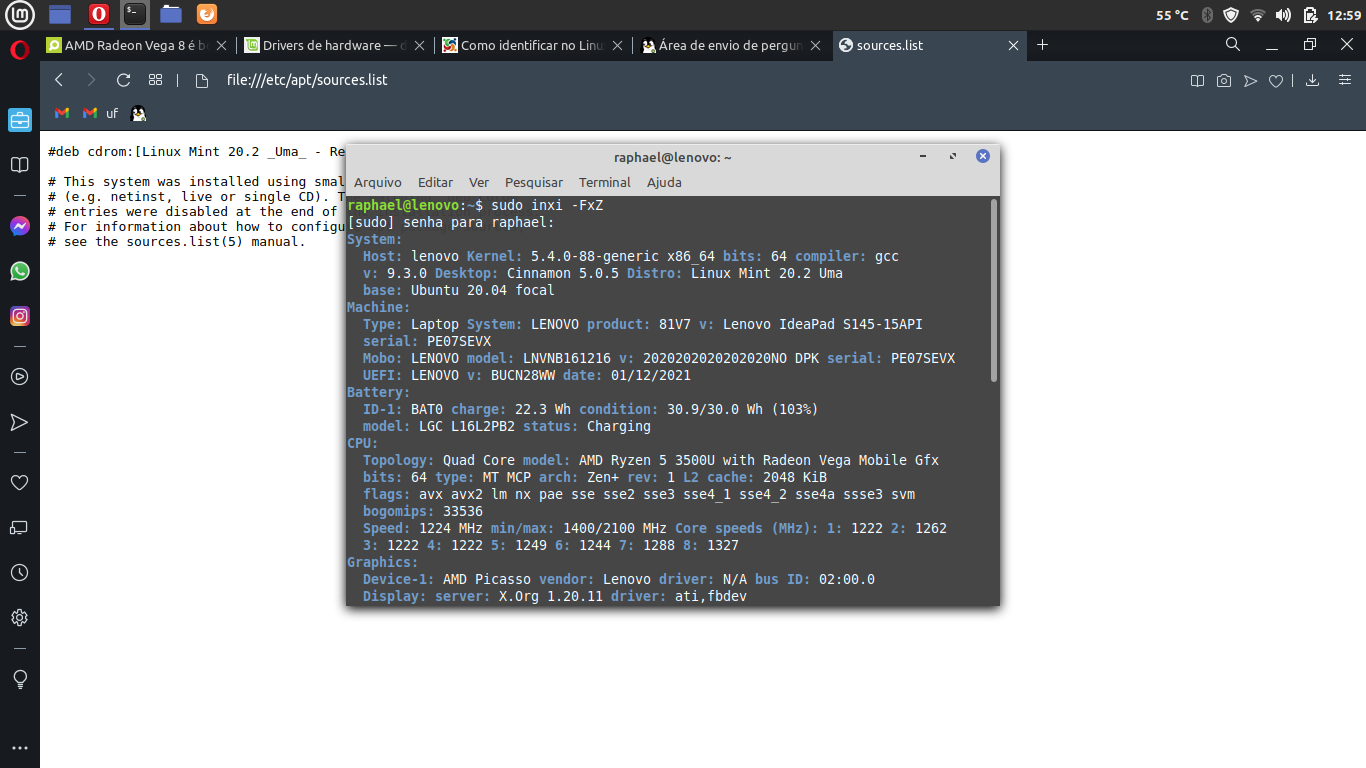Click the 'raphael@lenovo: ~' terminal title

pyautogui.click(x=673, y=157)
